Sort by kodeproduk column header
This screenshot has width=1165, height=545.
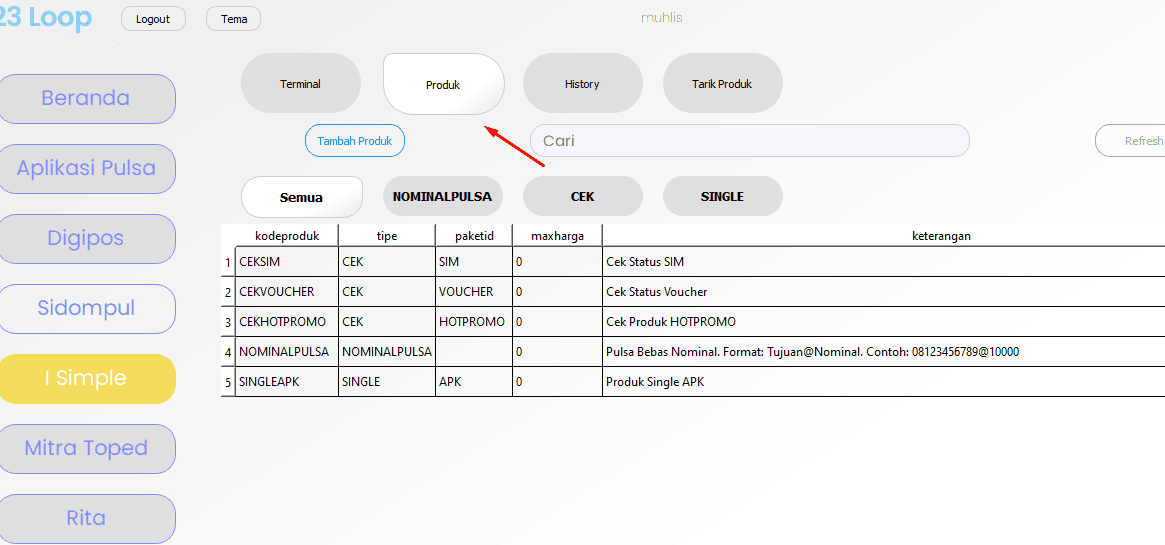pos(287,235)
